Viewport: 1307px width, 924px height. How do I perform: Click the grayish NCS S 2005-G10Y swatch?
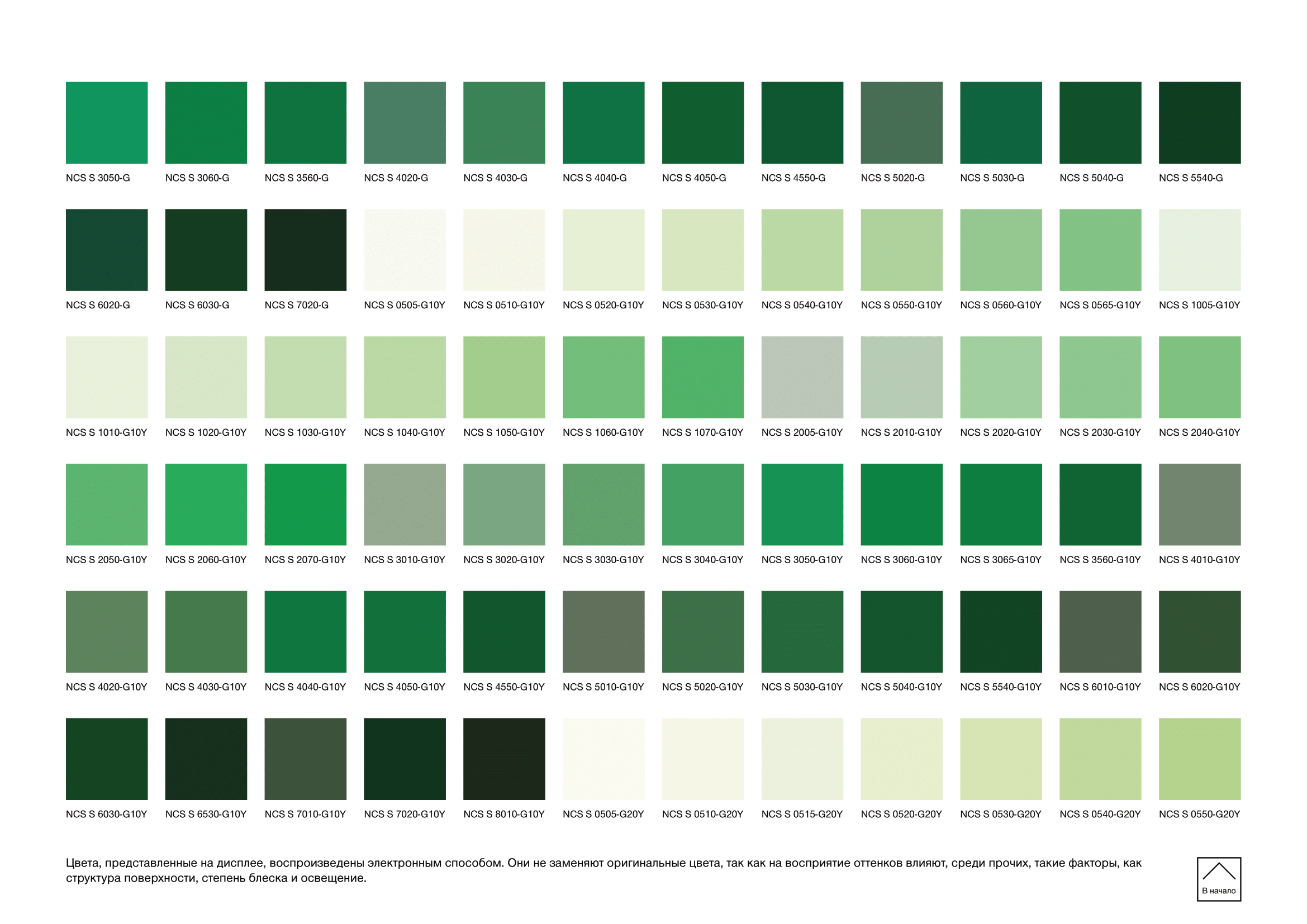point(802,377)
